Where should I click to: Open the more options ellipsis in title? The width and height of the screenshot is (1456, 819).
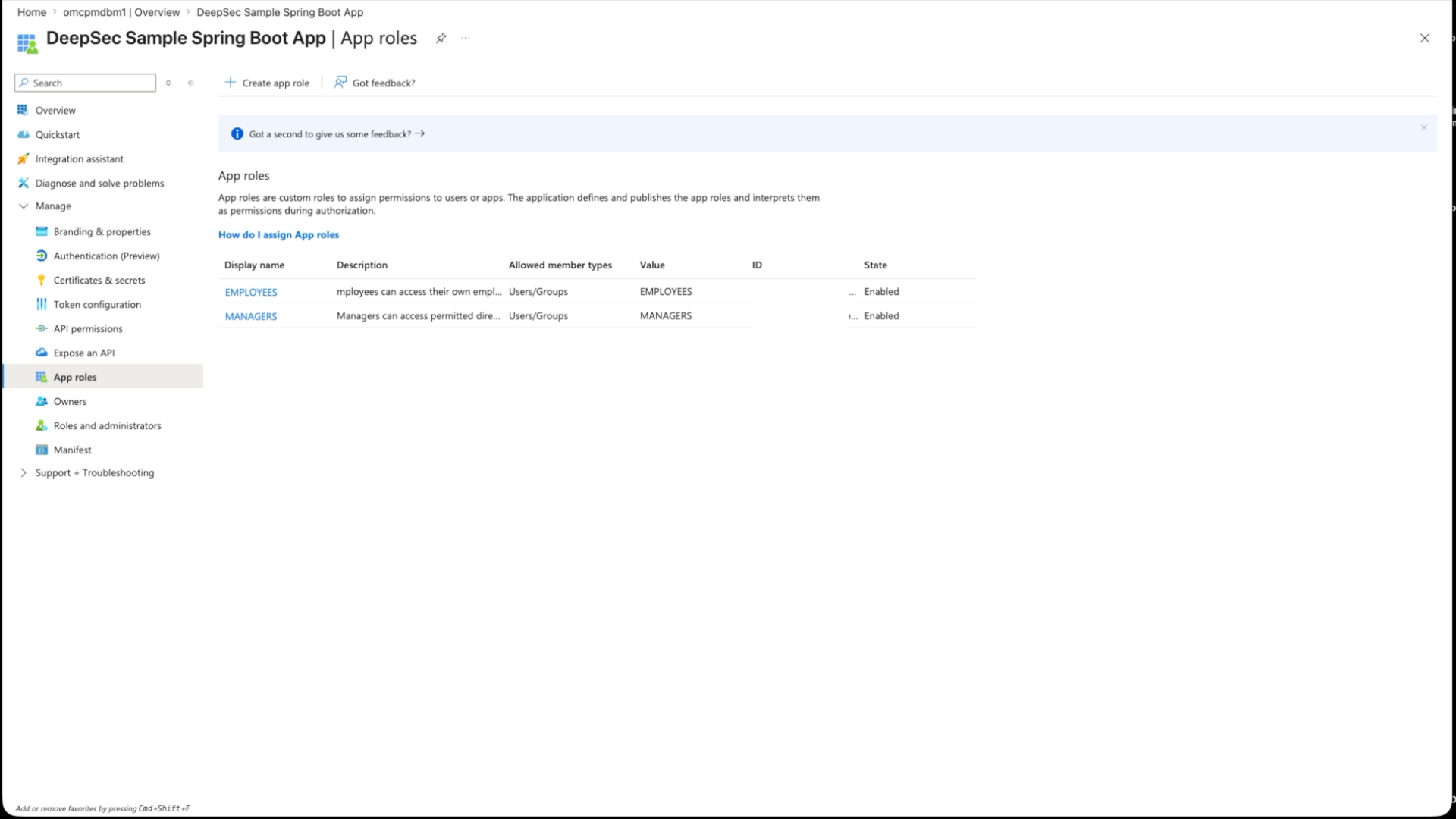(466, 38)
